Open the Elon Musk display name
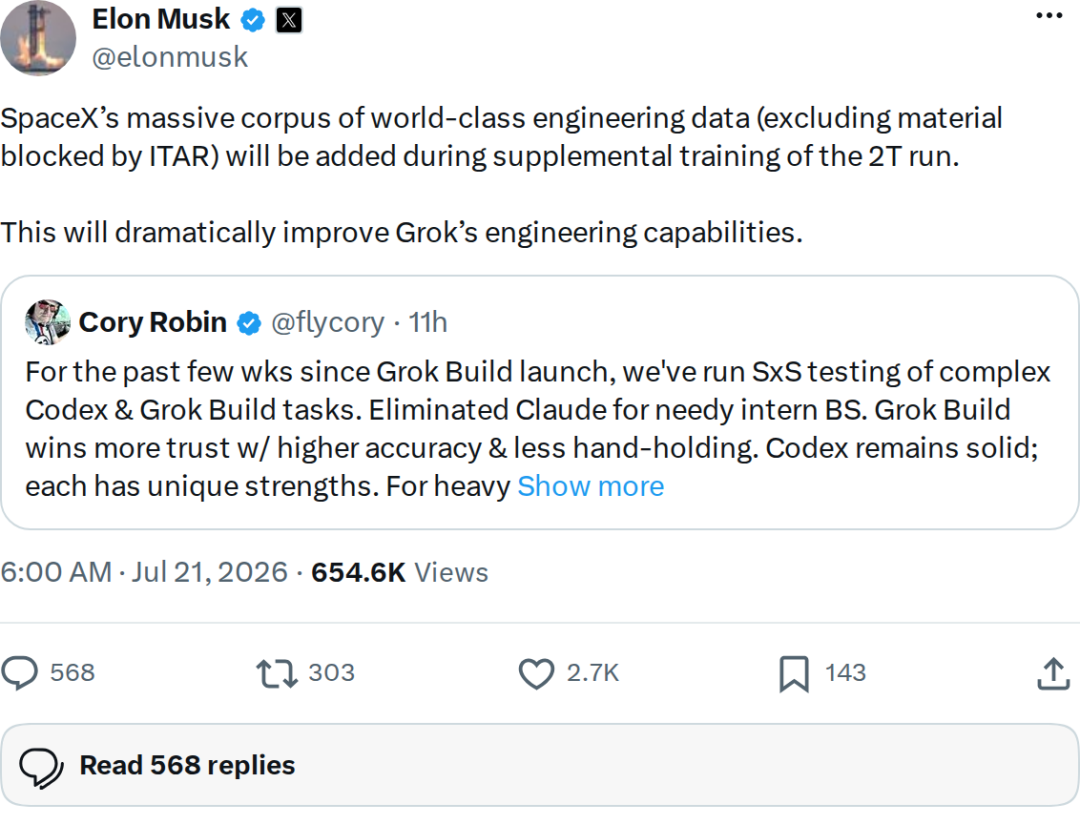Screen dimensions: 1080x824 click(x=160, y=19)
